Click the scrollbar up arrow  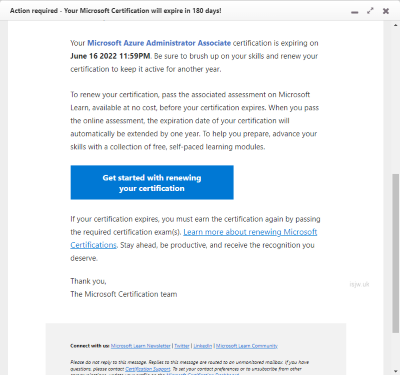coord(396,25)
